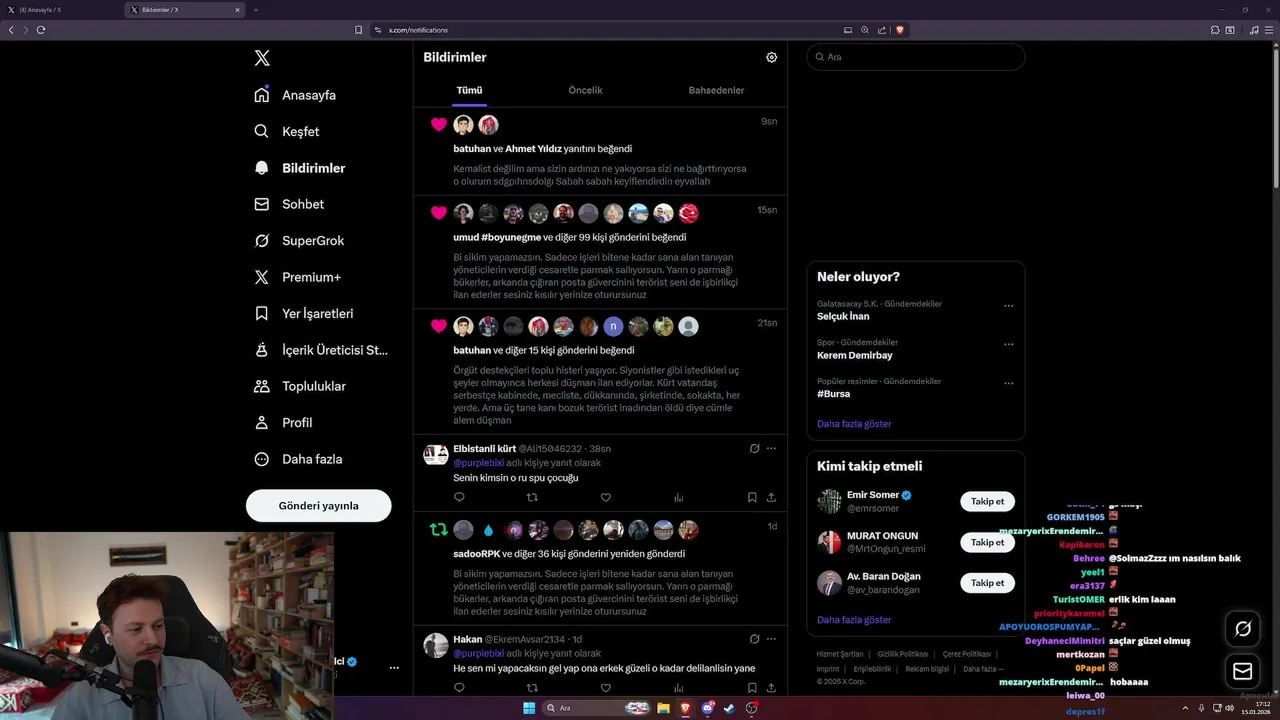The image size is (1280, 720).
Task: Open more options for Kerem Demirbay trend
Action: pyautogui.click(x=1008, y=345)
